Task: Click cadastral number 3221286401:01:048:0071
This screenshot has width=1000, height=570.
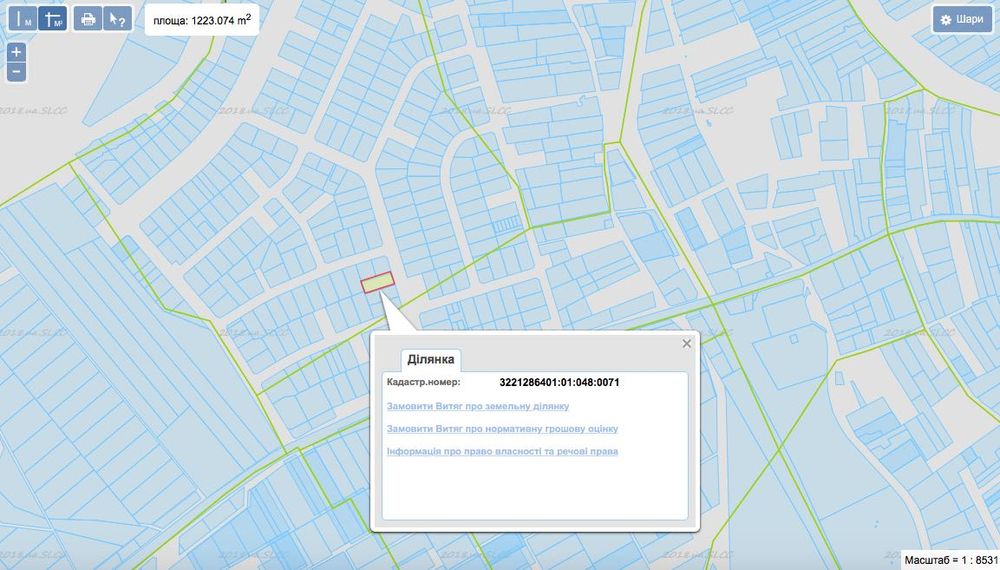Action: pos(559,382)
